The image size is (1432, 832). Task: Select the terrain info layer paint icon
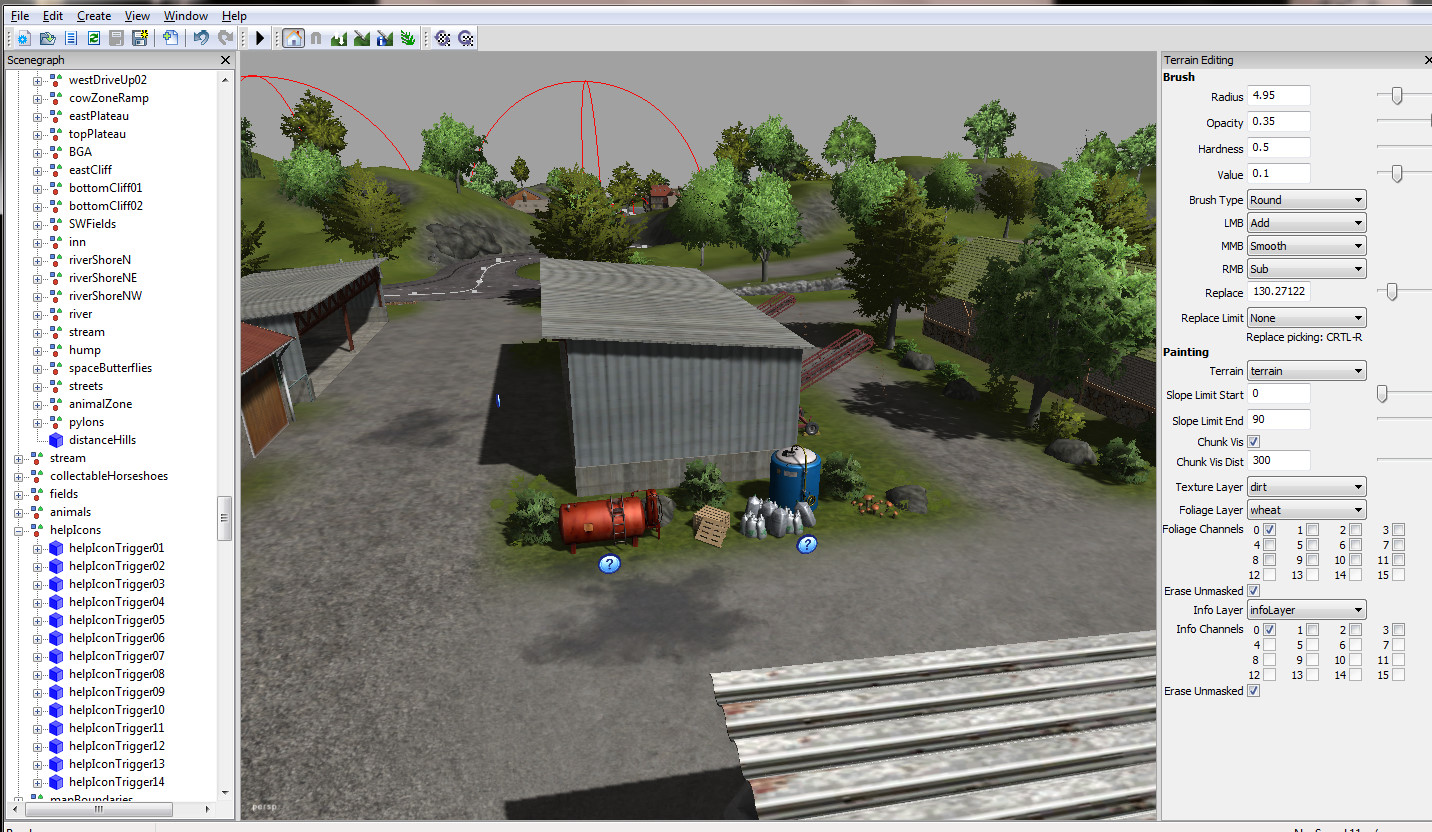385,38
